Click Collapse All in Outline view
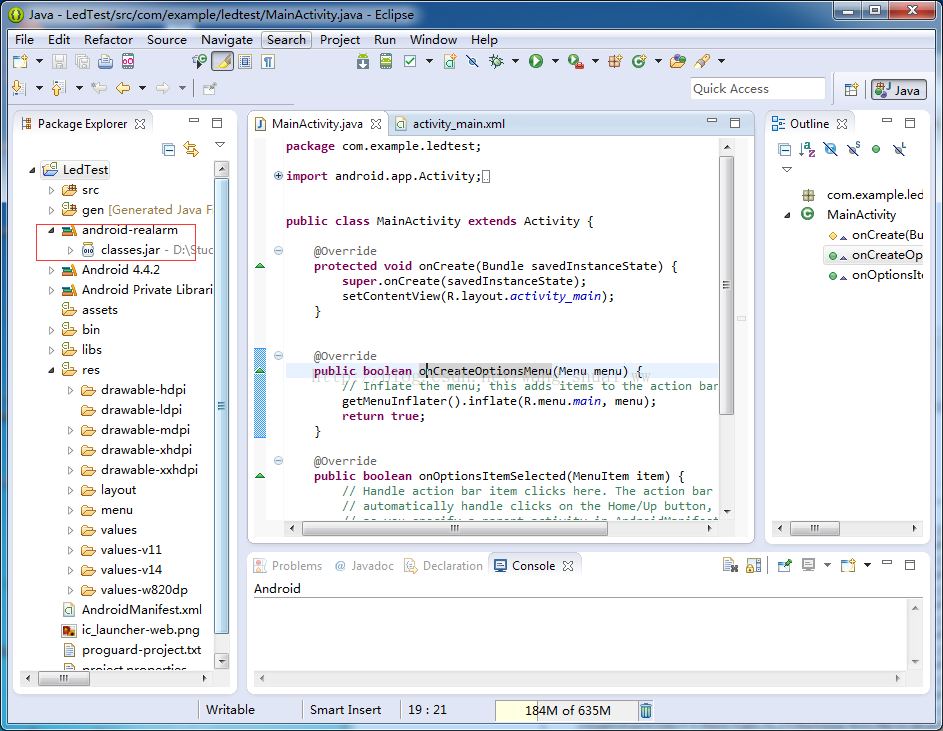The width and height of the screenshot is (943, 731). click(x=784, y=149)
